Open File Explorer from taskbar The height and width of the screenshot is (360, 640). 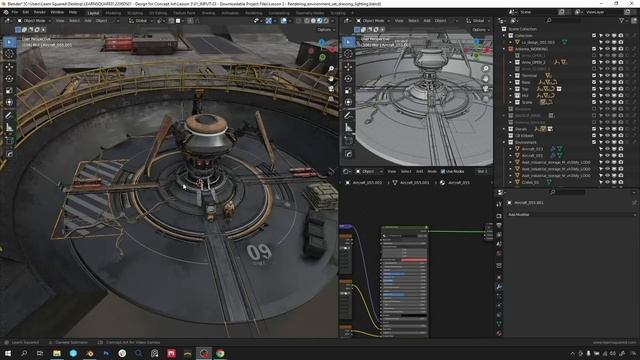click(x=57, y=353)
